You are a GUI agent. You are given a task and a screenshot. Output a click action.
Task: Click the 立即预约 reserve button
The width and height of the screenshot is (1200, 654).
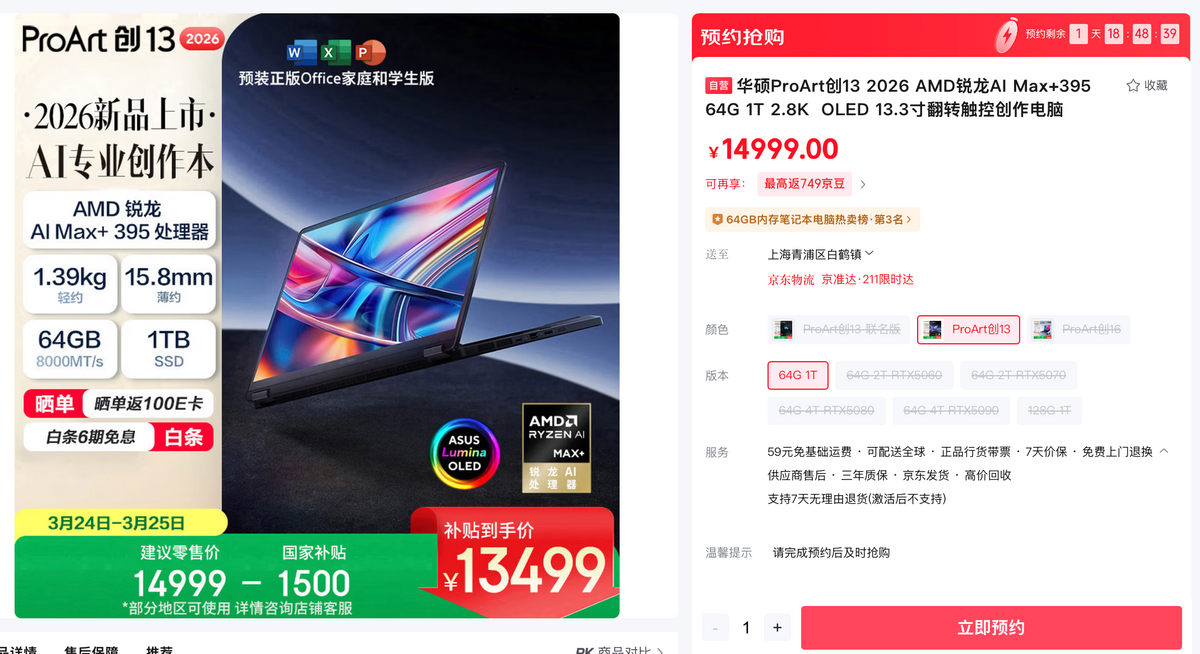coord(991,628)
